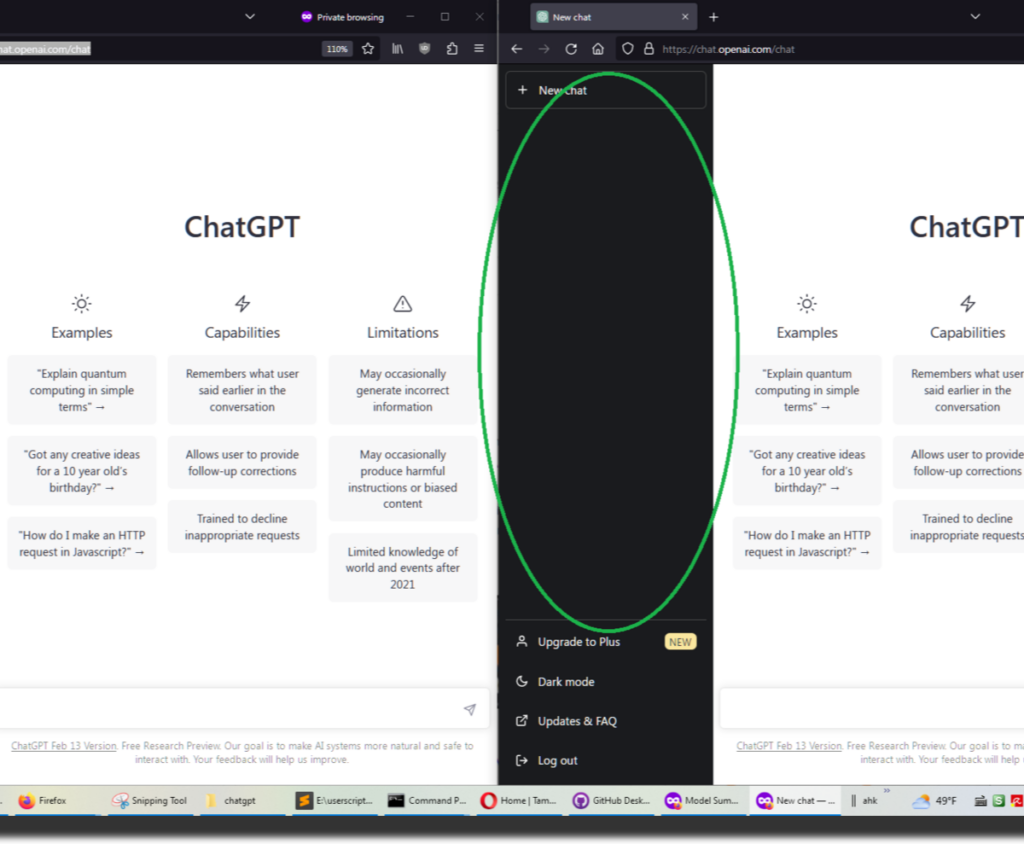Expand the left window's tab list chevron

pyautogui.click(x=249, y=16)
